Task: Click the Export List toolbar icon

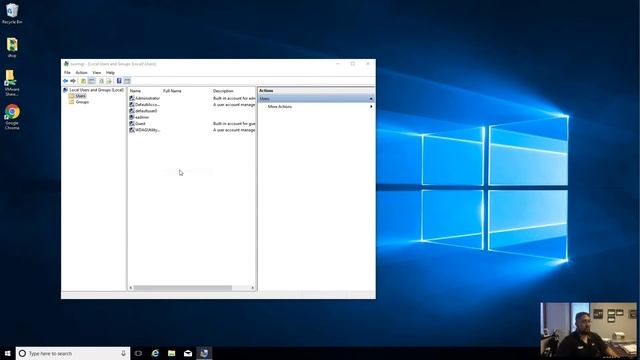Action: coord(109,81)
